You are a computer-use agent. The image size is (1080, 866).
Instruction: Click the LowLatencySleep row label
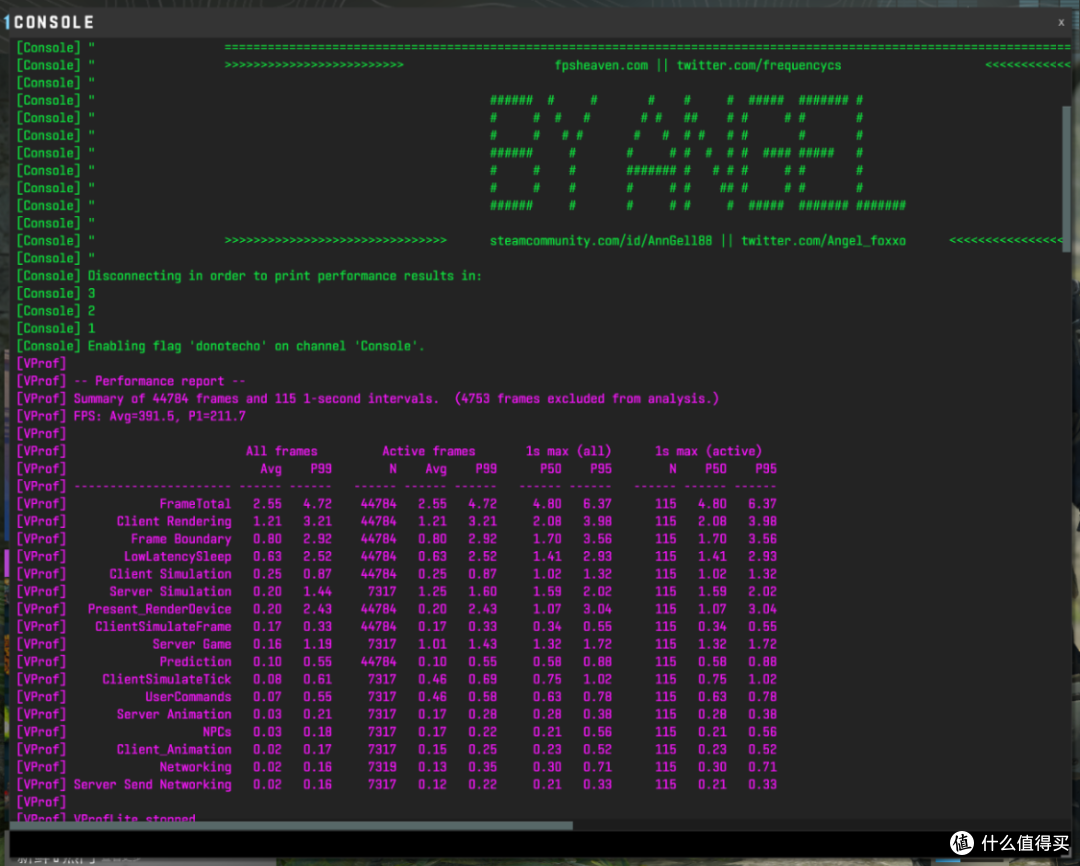click(x=177, y=557)
